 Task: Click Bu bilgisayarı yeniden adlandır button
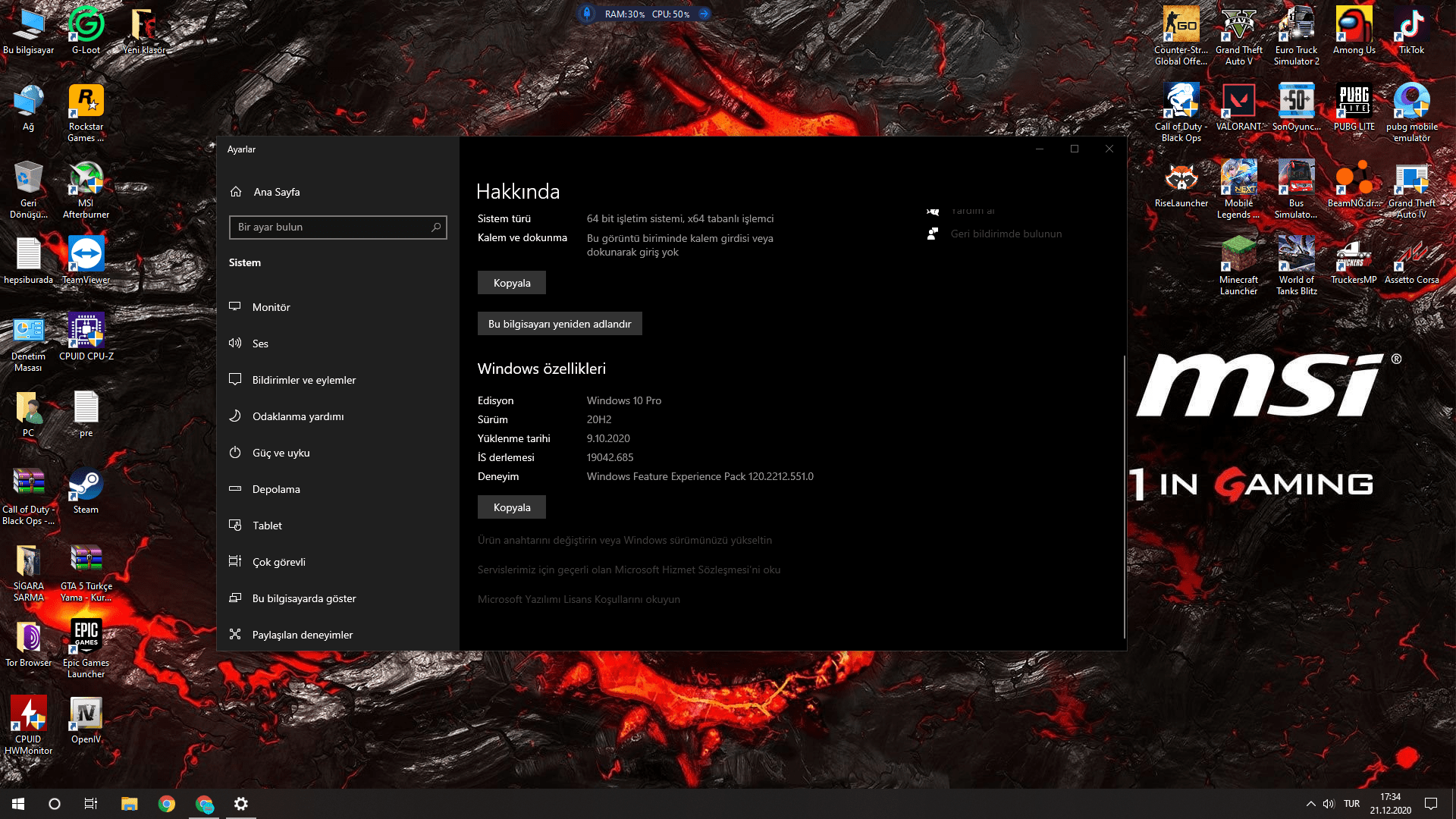[560, 324]
